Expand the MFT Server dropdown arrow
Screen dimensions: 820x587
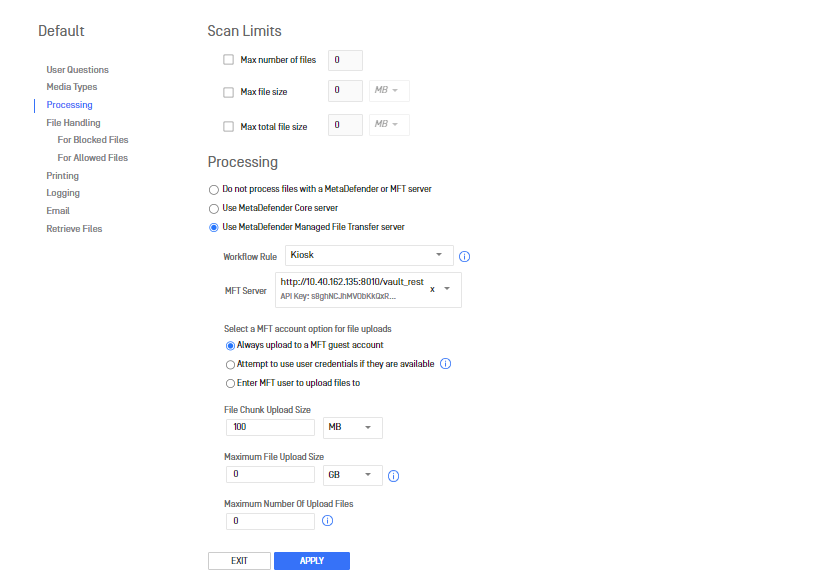(x=447, y=289)
